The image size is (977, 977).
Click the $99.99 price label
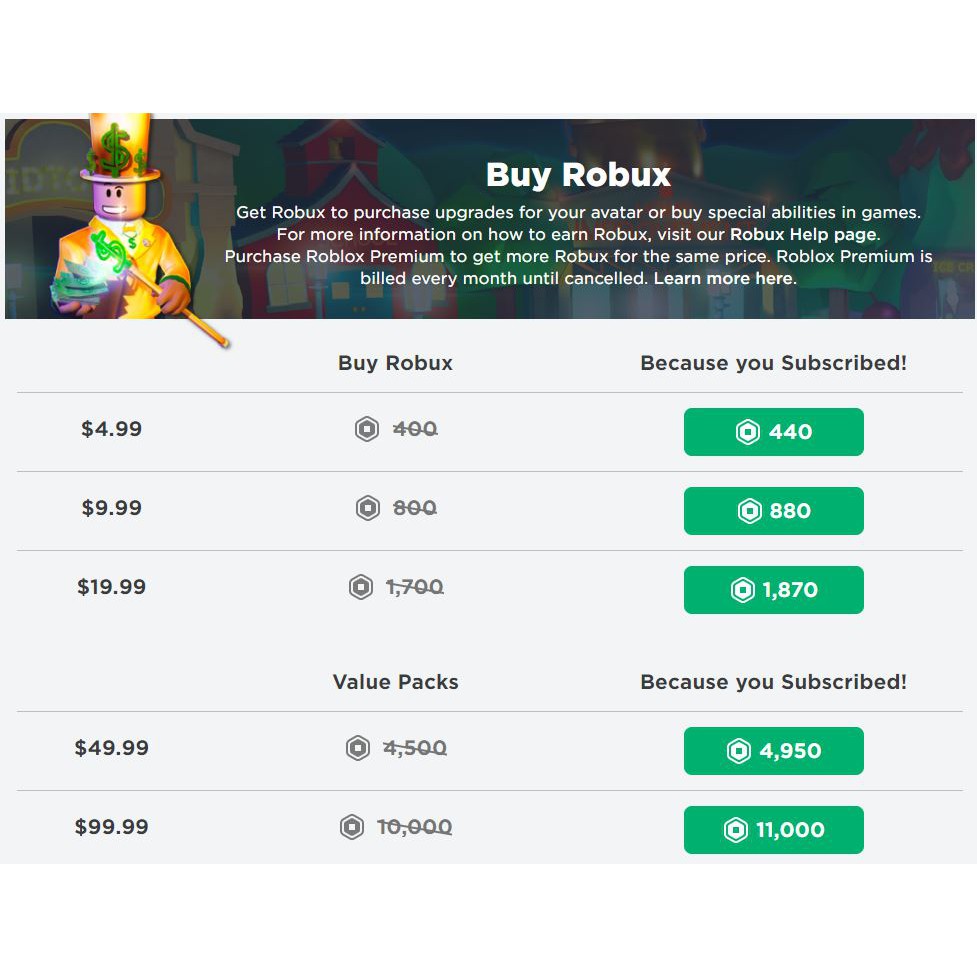[x=111, y=827]
